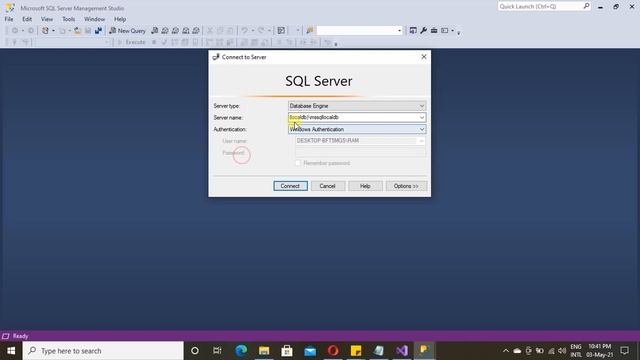Open Opera browser from the taskbar
640x360 pixels.
[333, 351]
